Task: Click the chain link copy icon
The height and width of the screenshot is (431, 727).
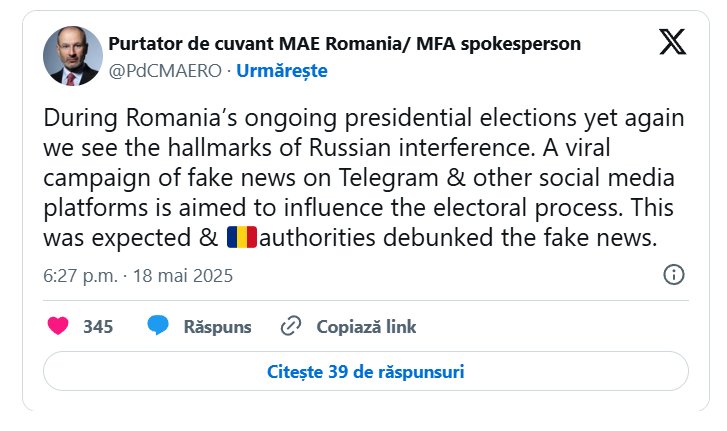Action: [x=292, y=326]
